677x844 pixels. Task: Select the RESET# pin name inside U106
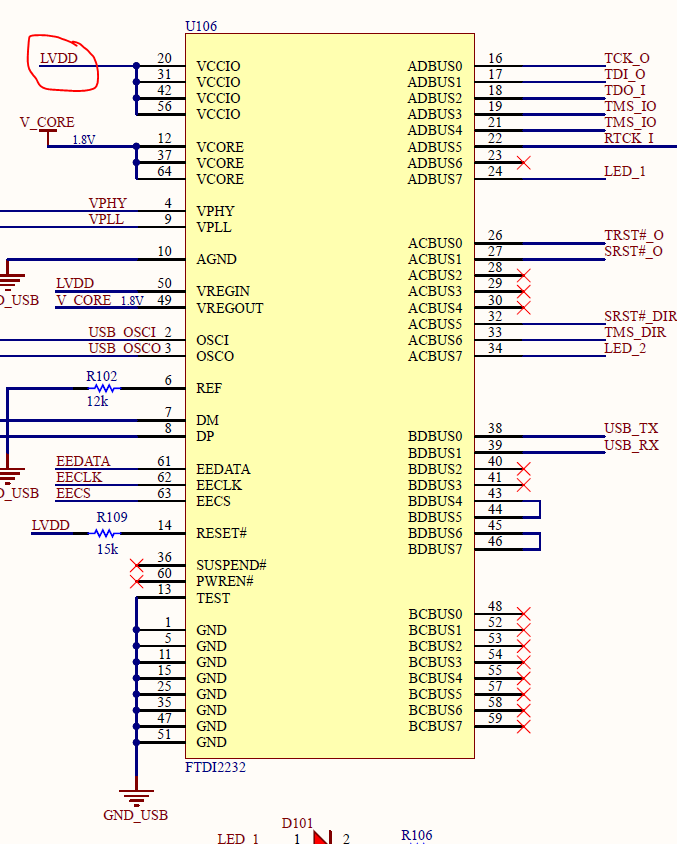tap(221, 533)
